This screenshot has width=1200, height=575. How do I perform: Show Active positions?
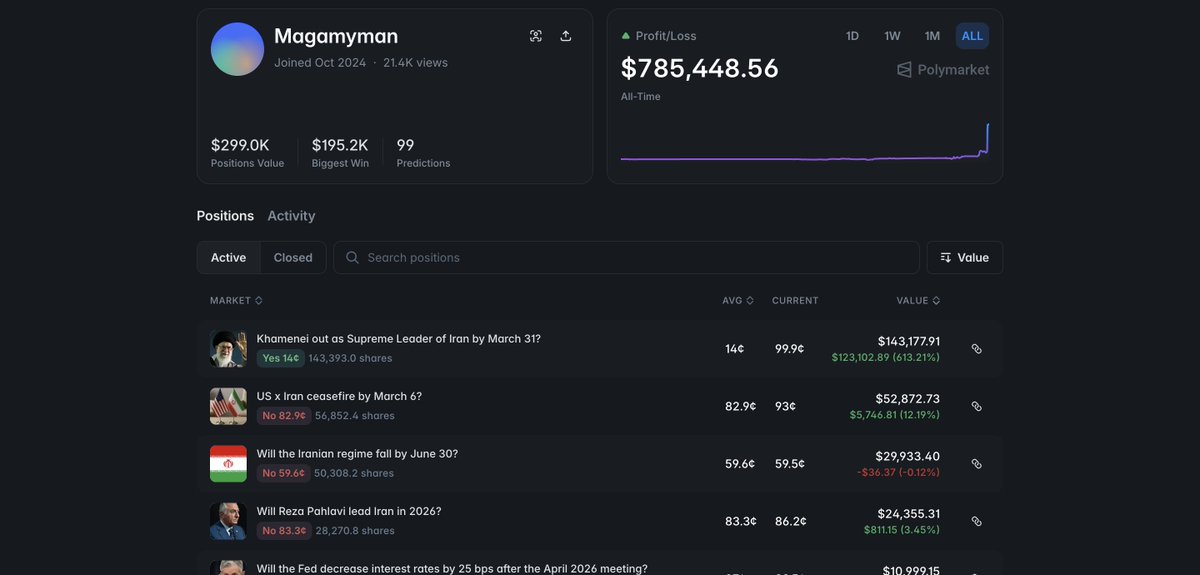[228, 257]
